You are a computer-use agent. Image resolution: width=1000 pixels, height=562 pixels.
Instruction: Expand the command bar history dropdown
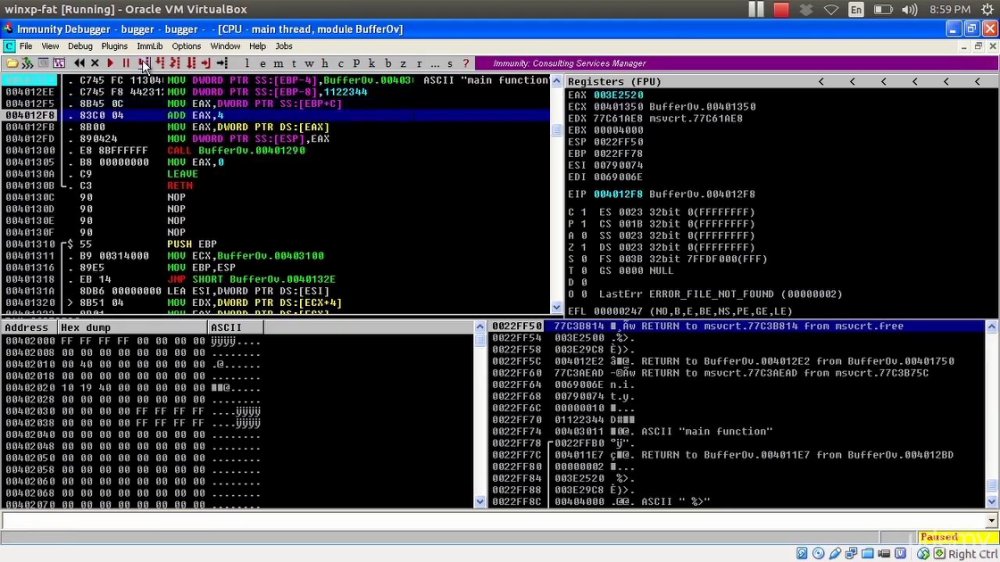point(991,521)
